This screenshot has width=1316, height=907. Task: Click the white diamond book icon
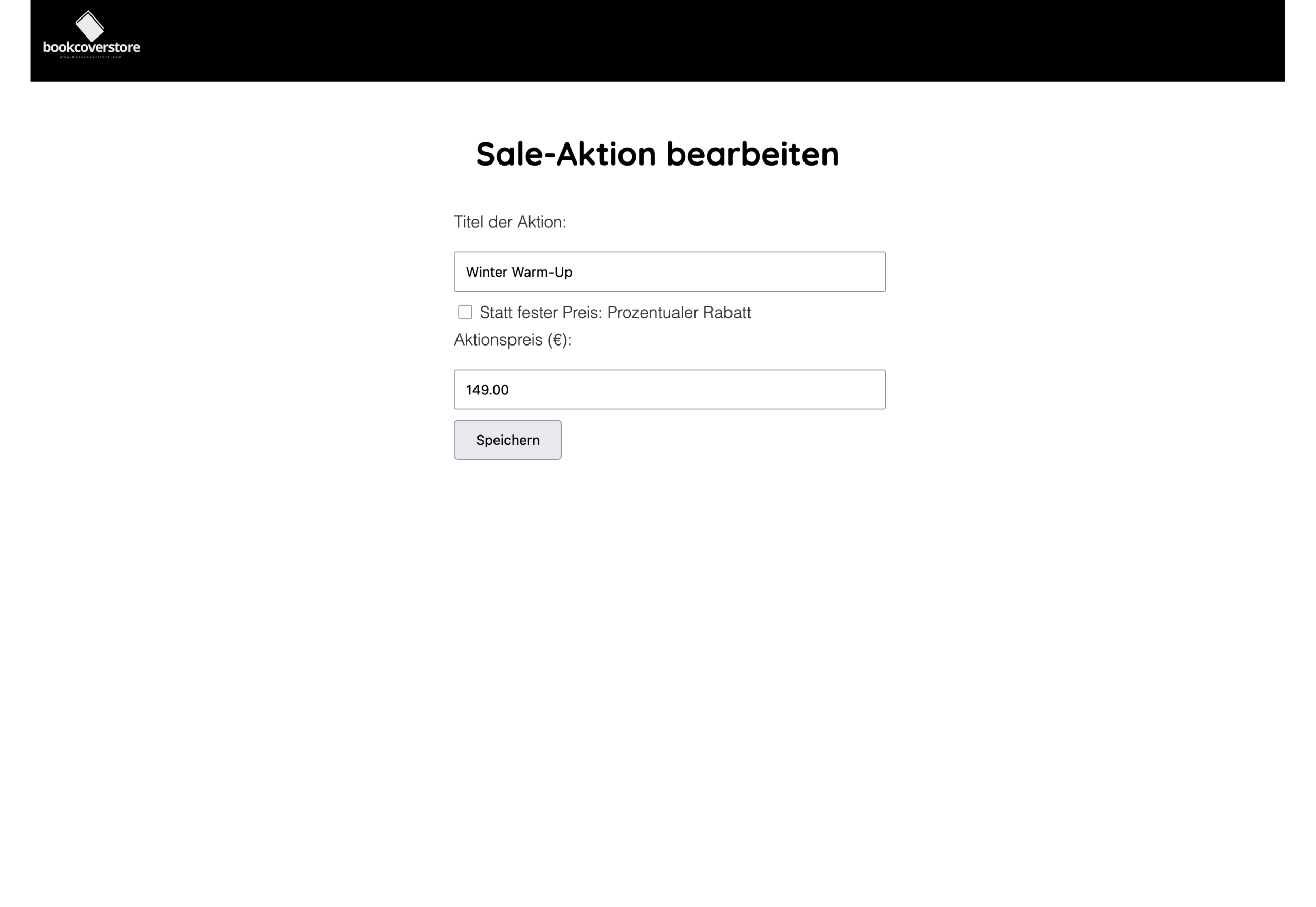(x=90, y=25)
